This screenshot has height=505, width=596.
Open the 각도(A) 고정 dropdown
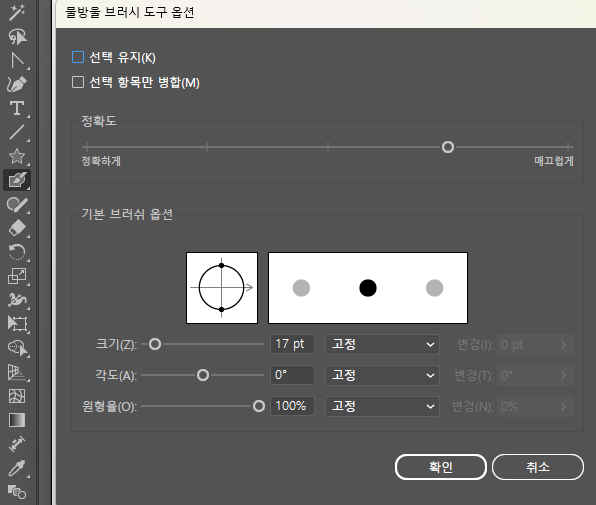(x=382, y=375)
